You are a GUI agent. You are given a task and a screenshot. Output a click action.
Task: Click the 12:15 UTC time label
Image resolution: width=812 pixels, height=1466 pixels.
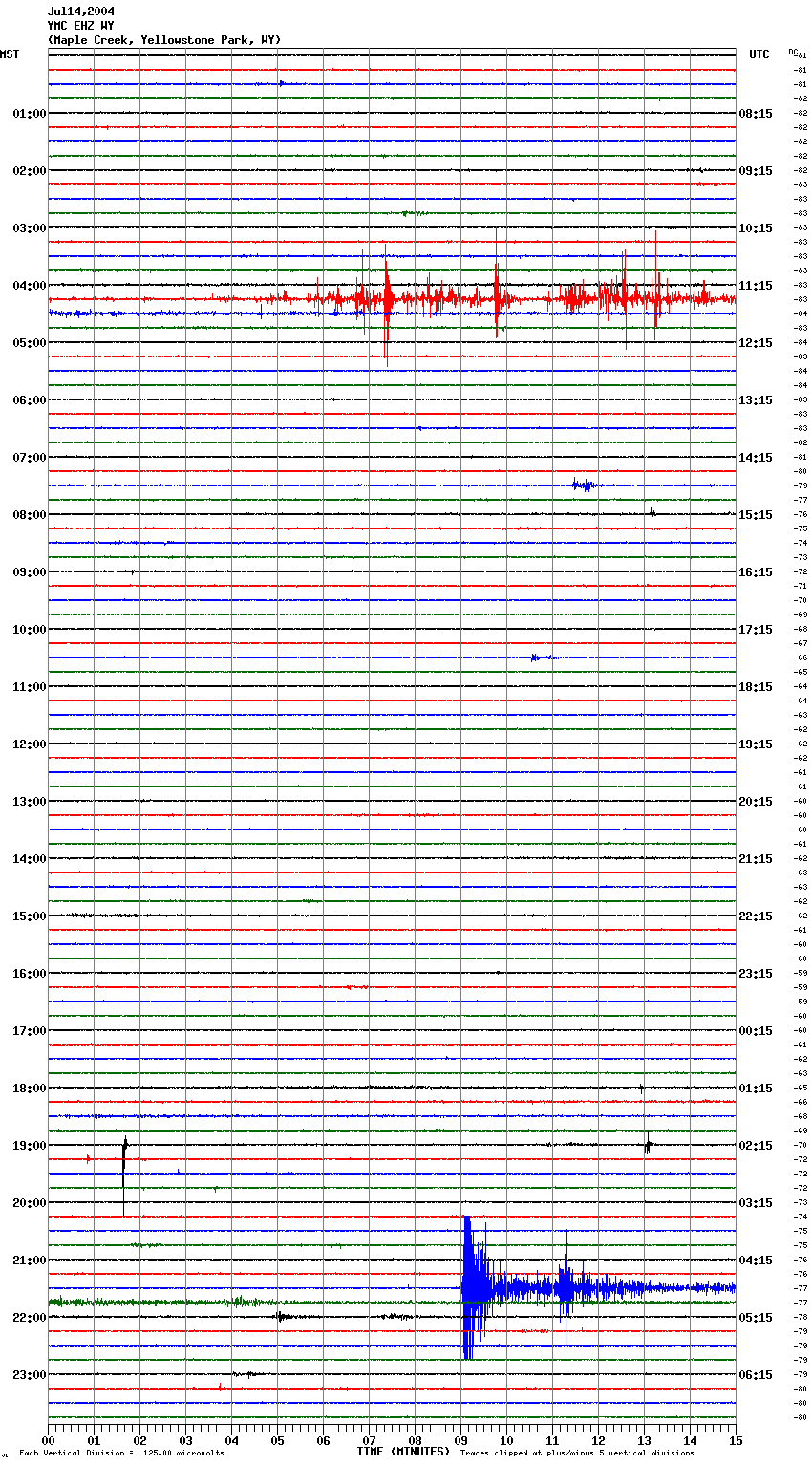756,343
